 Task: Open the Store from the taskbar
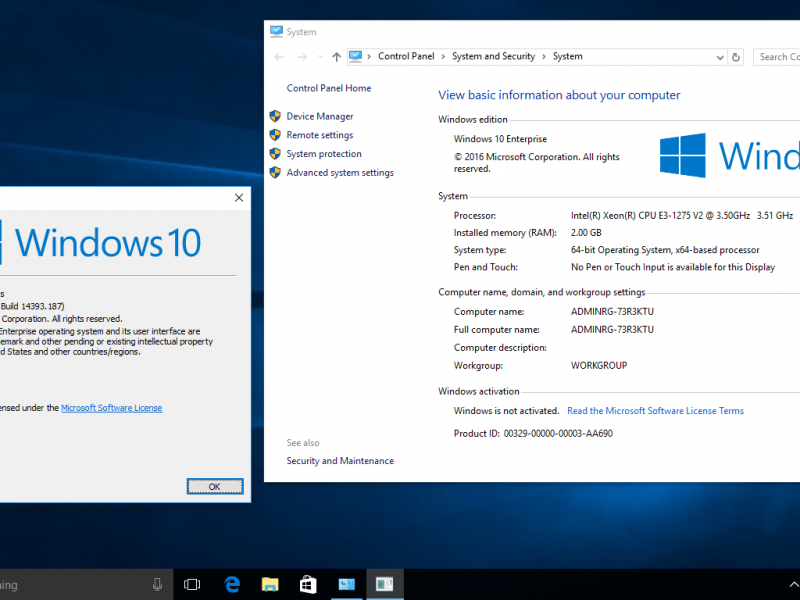click(308, 585)
